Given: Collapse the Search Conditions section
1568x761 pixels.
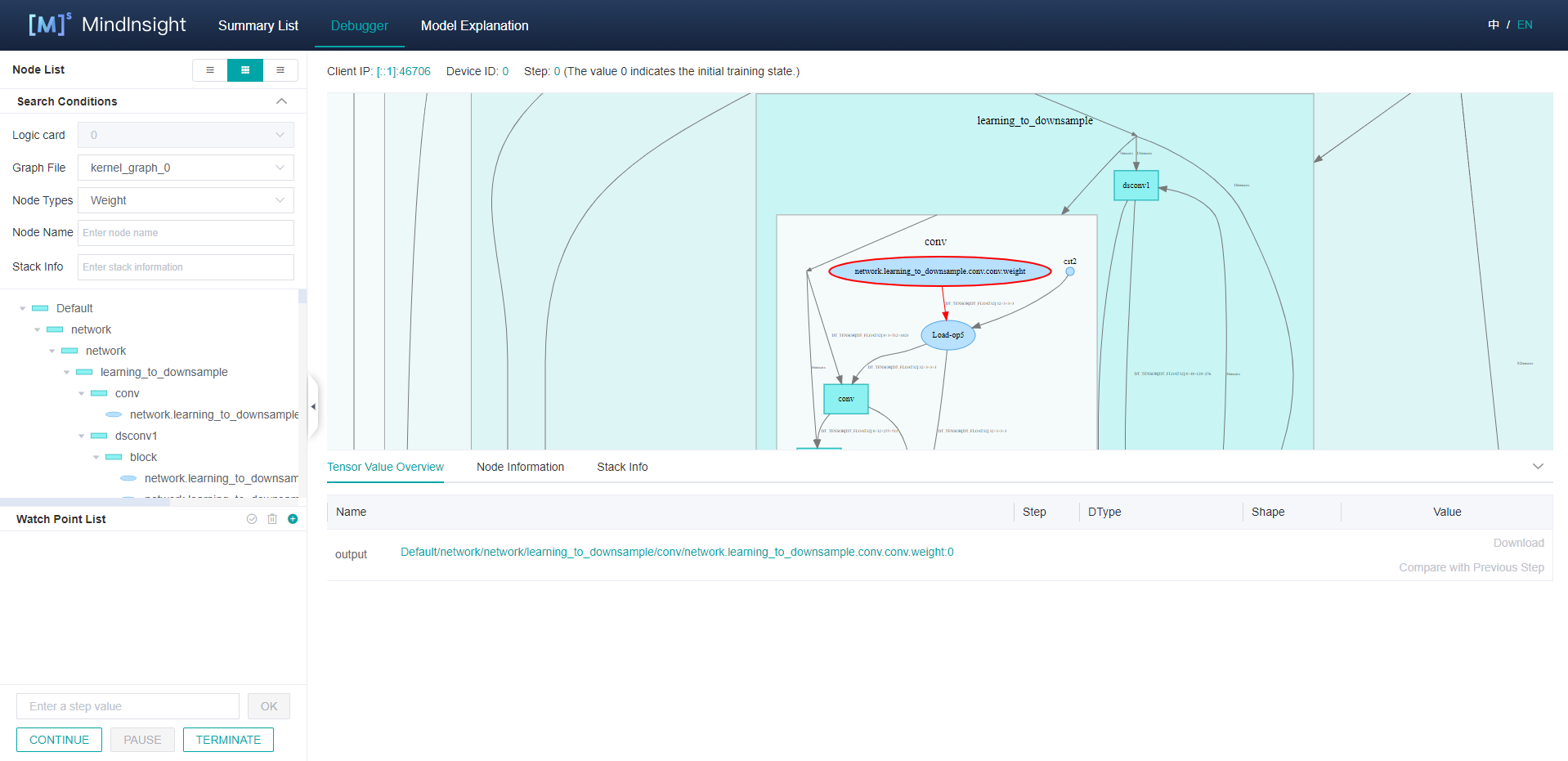Looking at the screenshot, I should tap(281, 101).
